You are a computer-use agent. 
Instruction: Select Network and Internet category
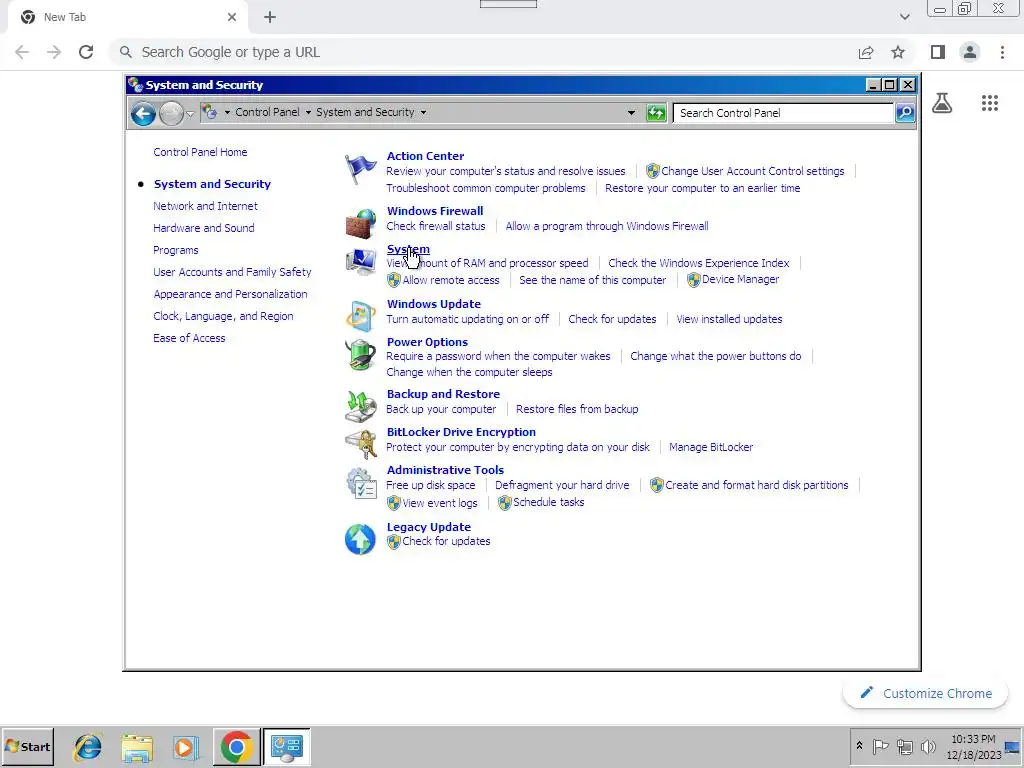point(205,206)
